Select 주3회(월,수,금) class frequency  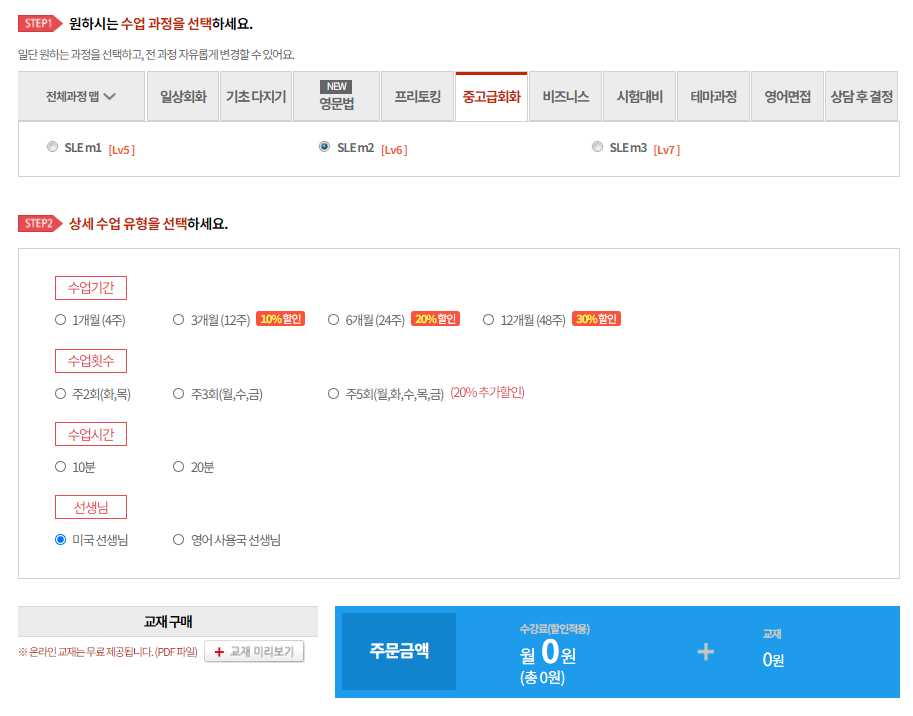pyautogui.click(x=179, y=394)
